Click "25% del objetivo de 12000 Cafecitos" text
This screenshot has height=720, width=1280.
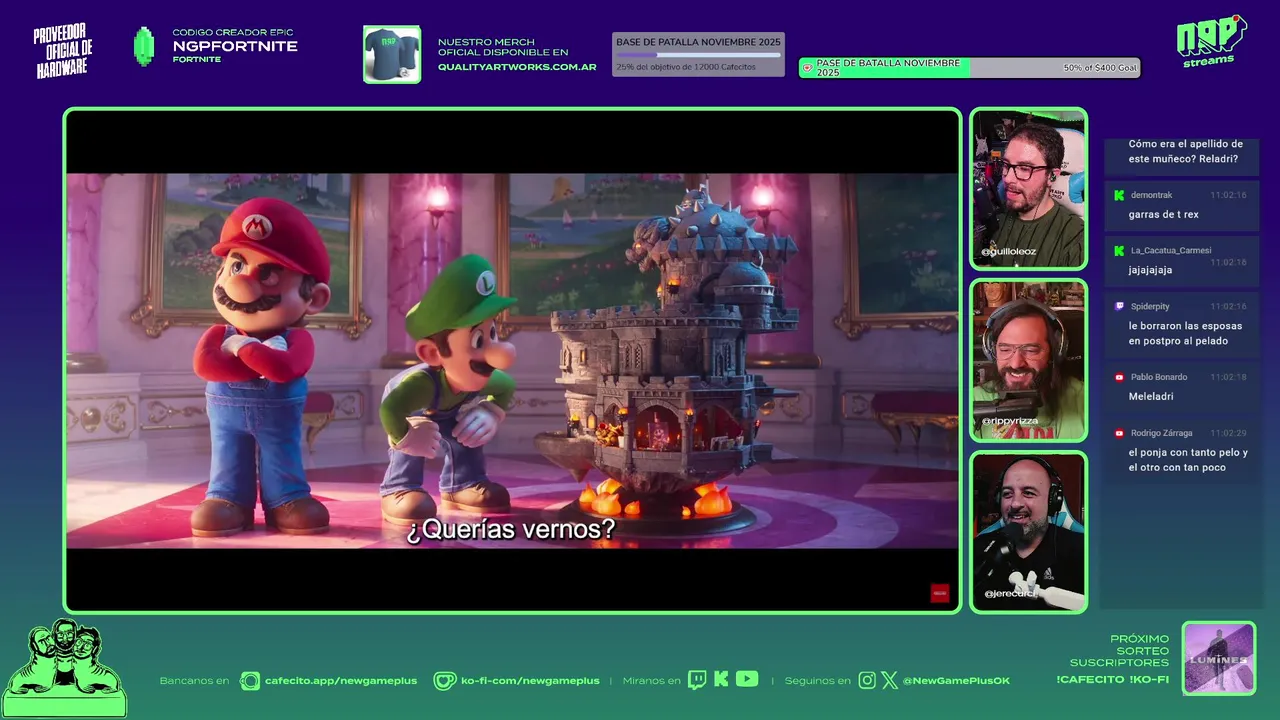686,67
